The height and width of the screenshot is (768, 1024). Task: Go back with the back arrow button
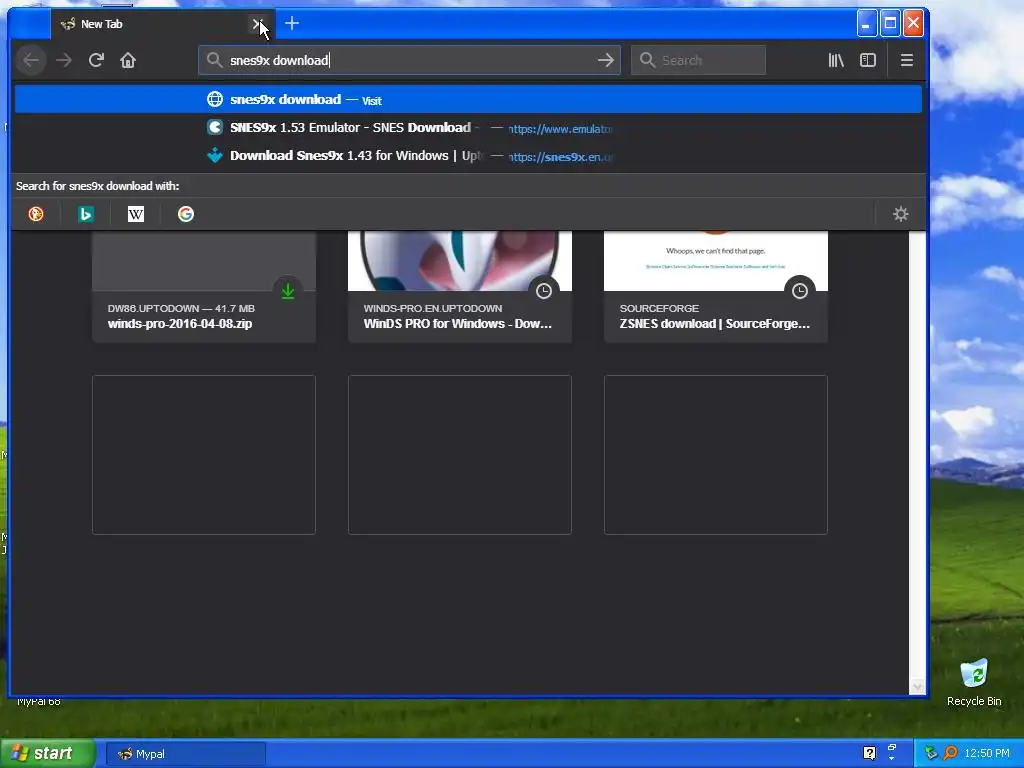click(31, 60)
